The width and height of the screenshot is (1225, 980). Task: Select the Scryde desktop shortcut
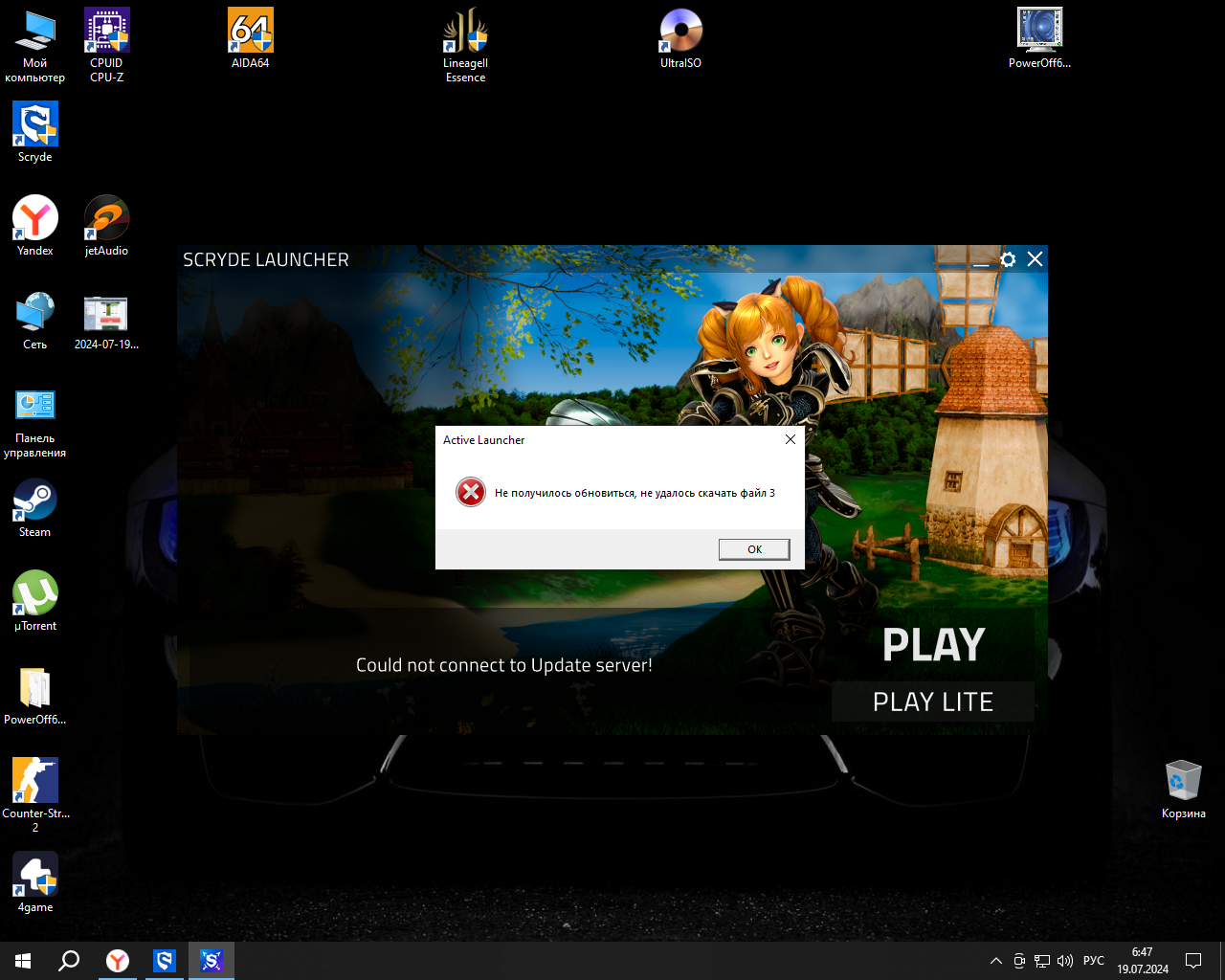(35, 132)
